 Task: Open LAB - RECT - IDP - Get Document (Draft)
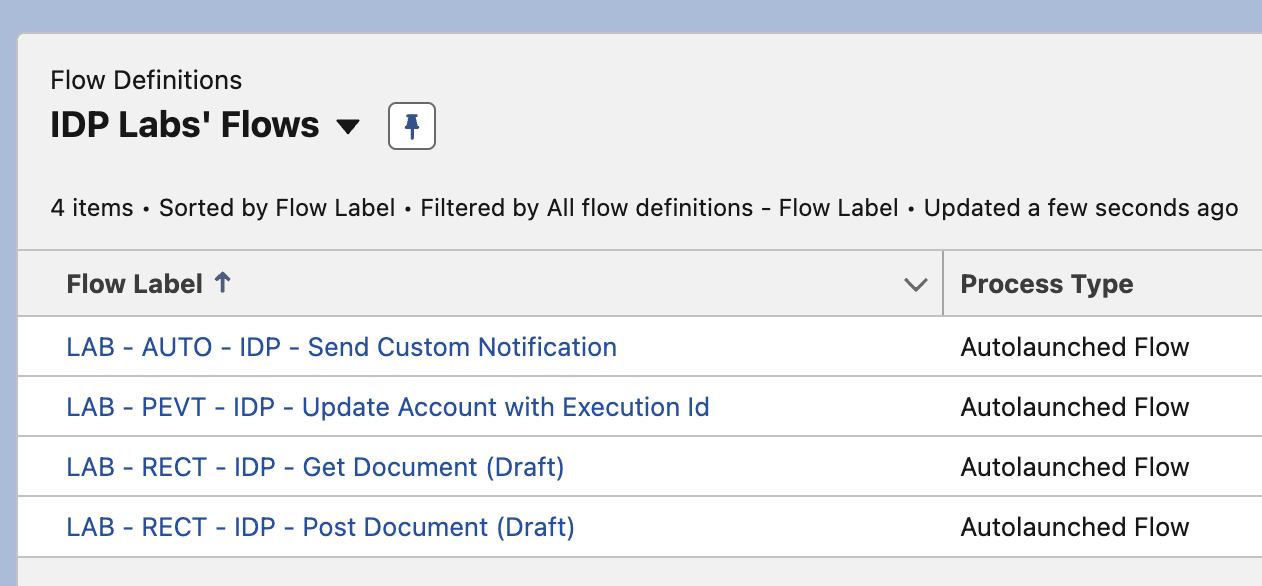click(x=316, y=467)
